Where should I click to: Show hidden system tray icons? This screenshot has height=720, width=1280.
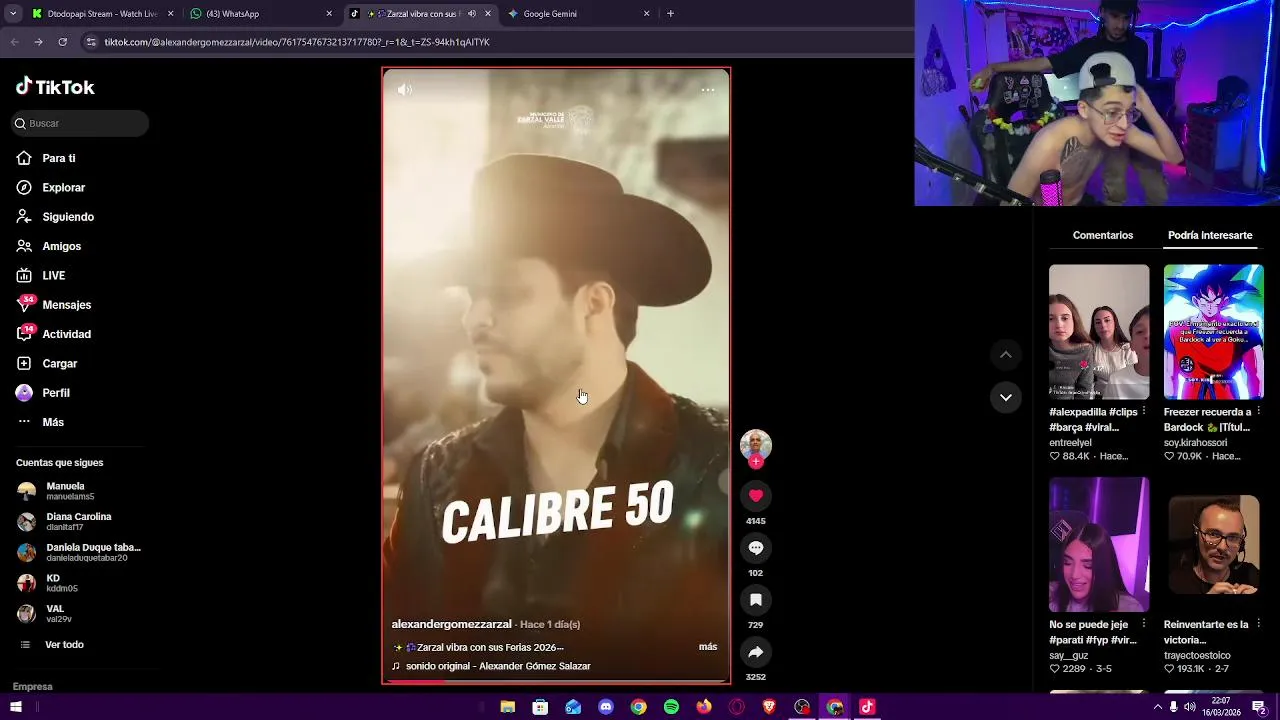[1158, 707]
